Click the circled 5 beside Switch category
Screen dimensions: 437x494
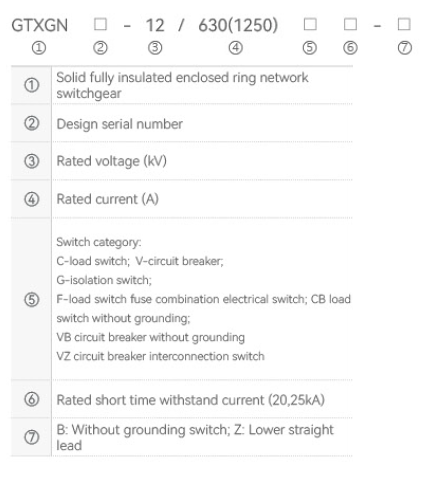pyautogui.click(x=32, y=299)
